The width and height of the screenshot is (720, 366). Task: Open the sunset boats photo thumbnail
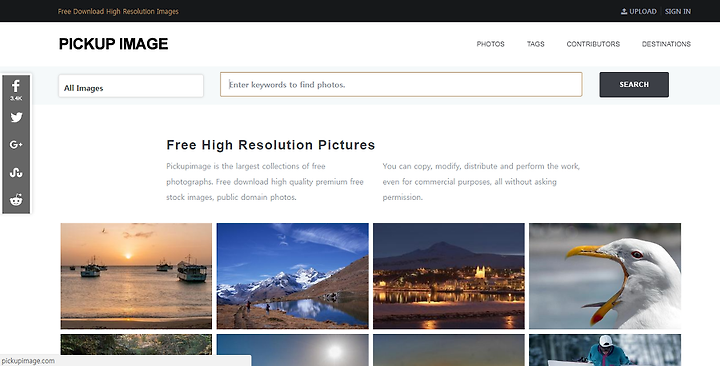[136, 276]
